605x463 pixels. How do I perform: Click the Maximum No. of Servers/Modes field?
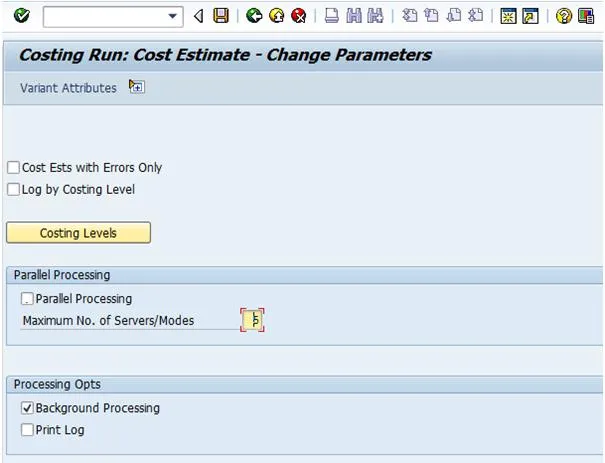(x=252, y=320)
